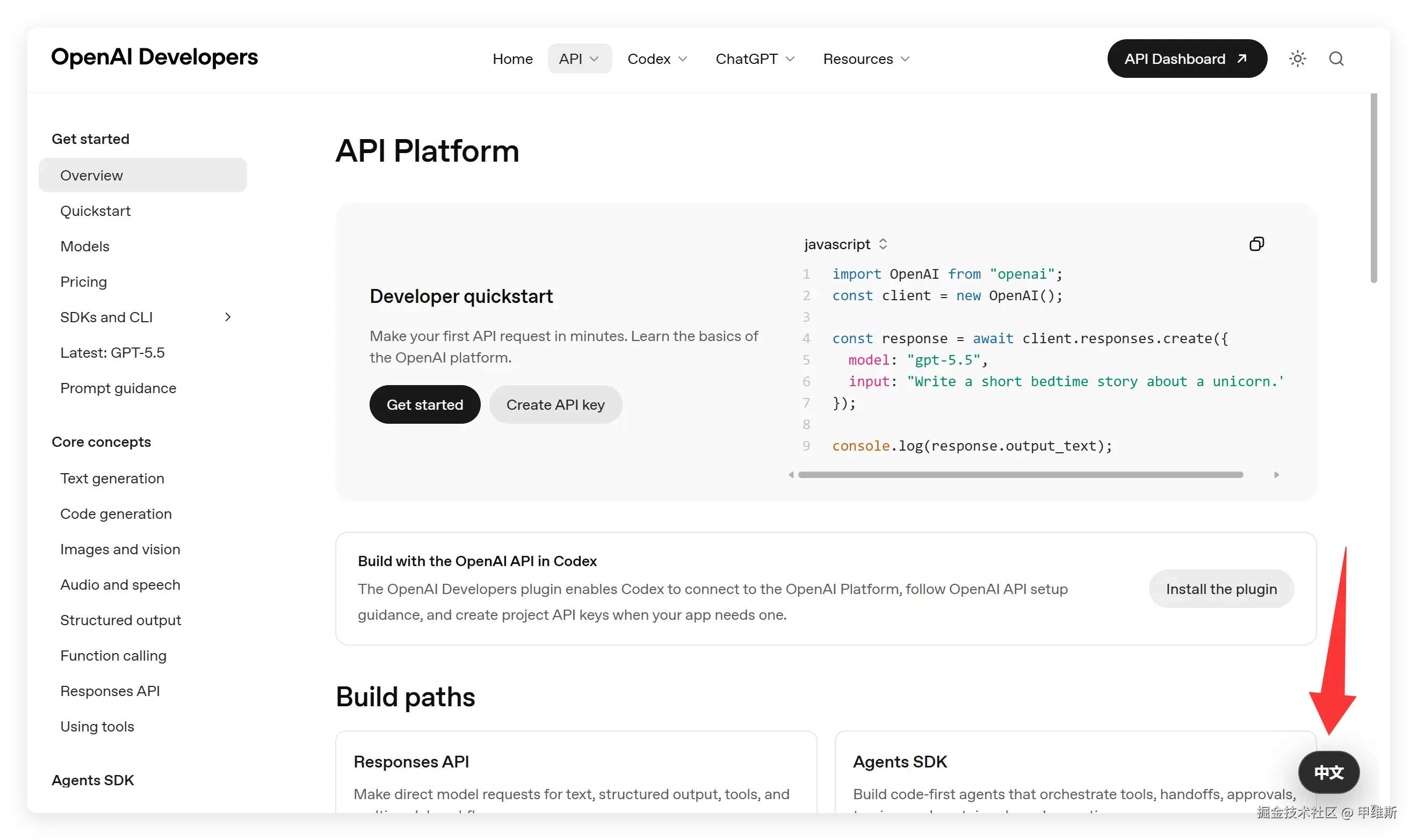Expand the Codex navigation dropdown
This screenshot has height=840, width=1417.
pos(657,59)
